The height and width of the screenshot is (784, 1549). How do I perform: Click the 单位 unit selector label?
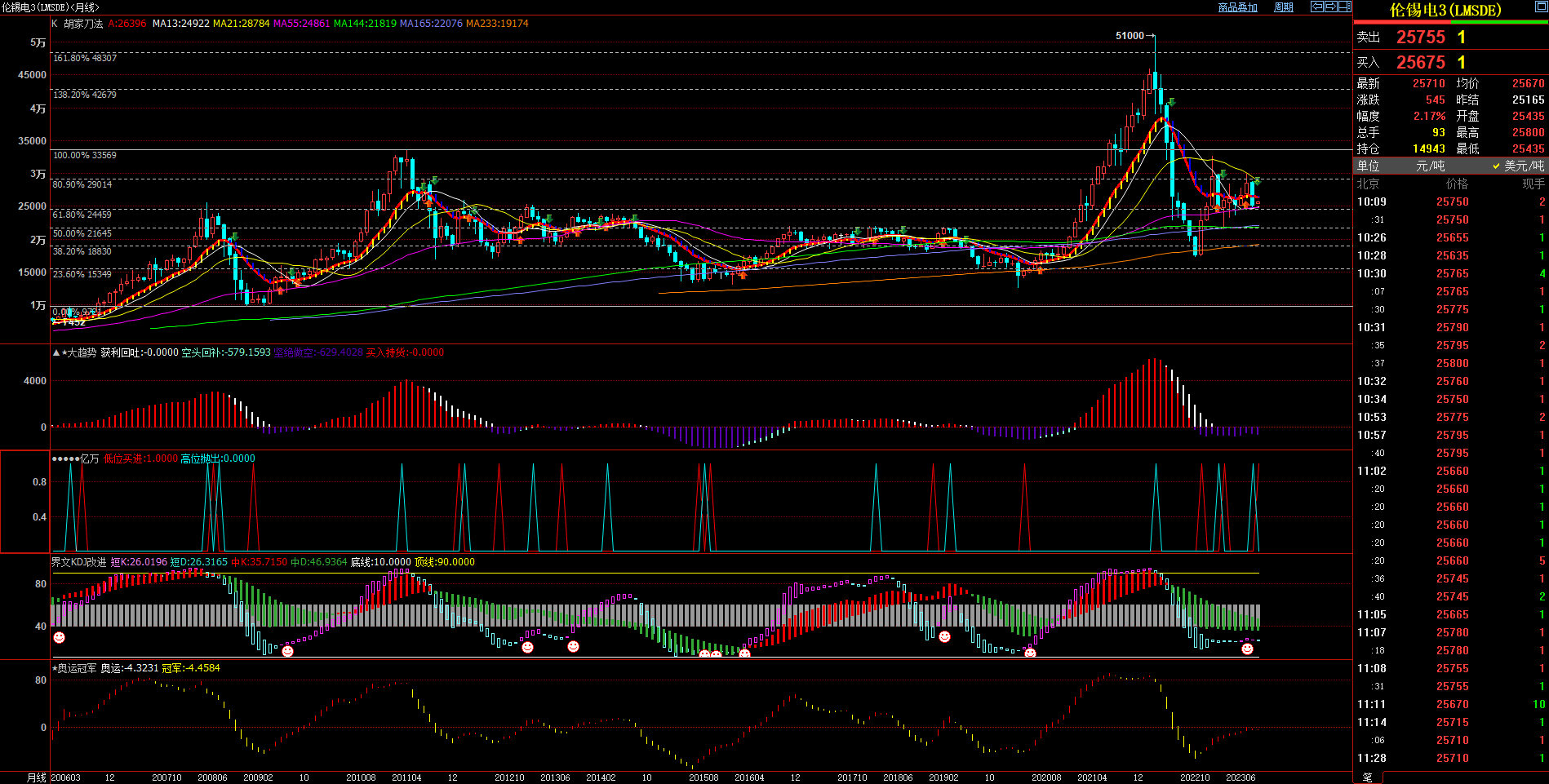[1368, 166]
